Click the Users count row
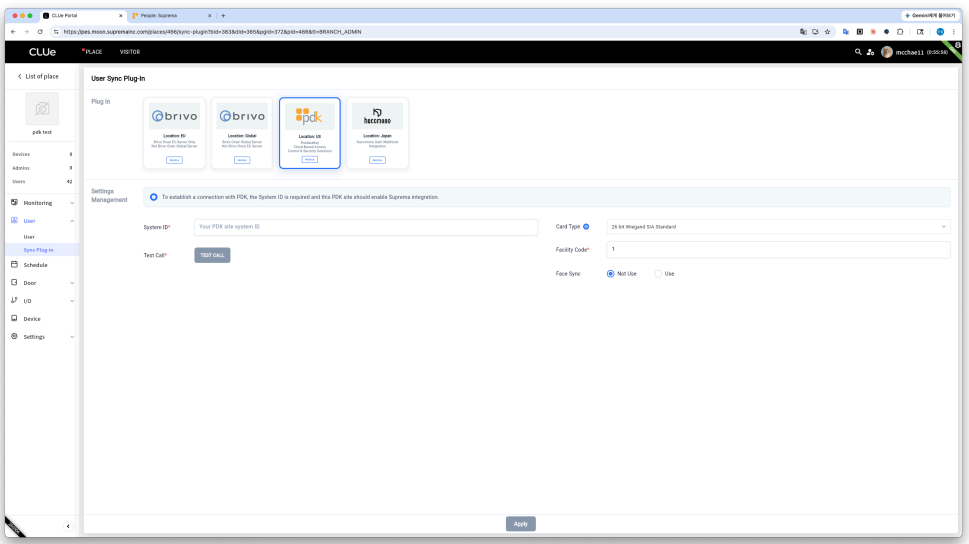Viewport: 969px width, 544px height. pyautogui.click(x=42, y=181)
